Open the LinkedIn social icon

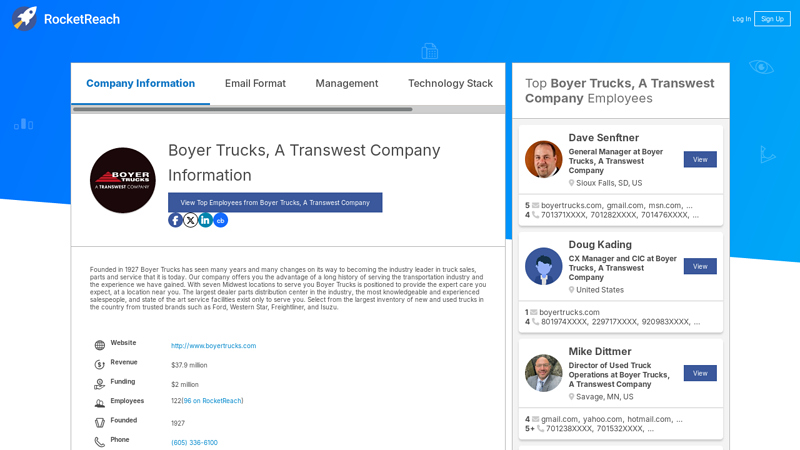205,220
